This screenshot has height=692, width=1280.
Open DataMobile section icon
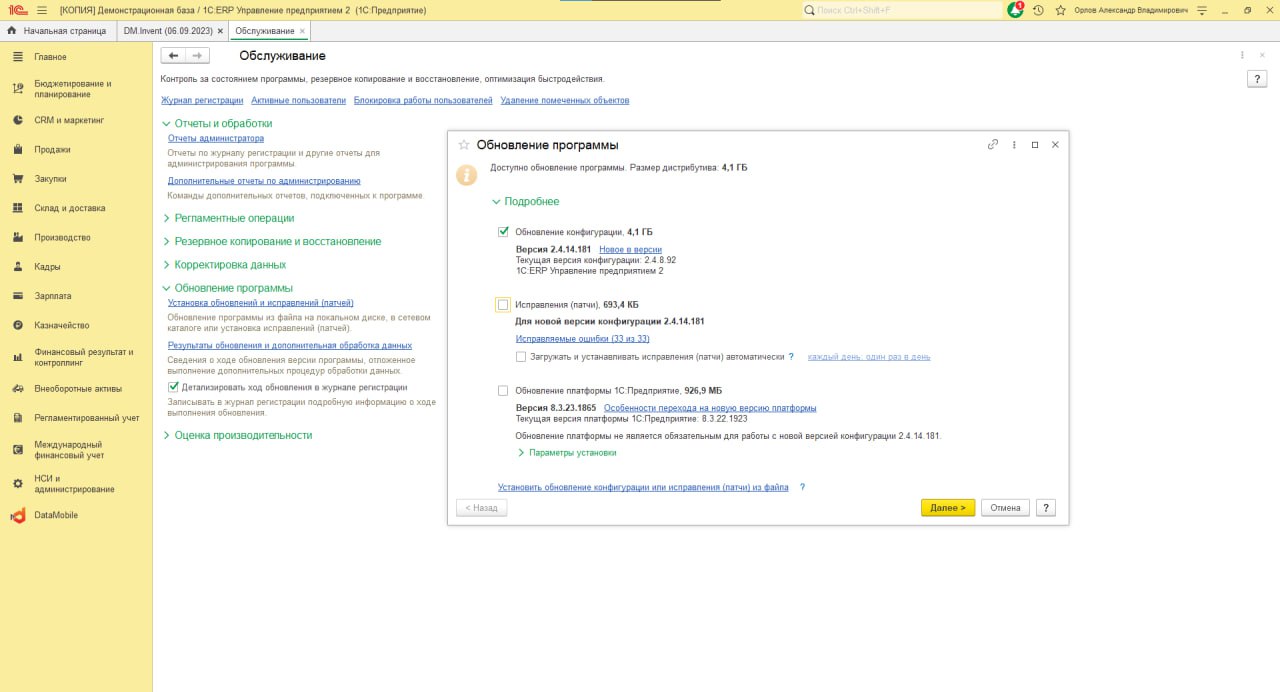click(17, 516)
